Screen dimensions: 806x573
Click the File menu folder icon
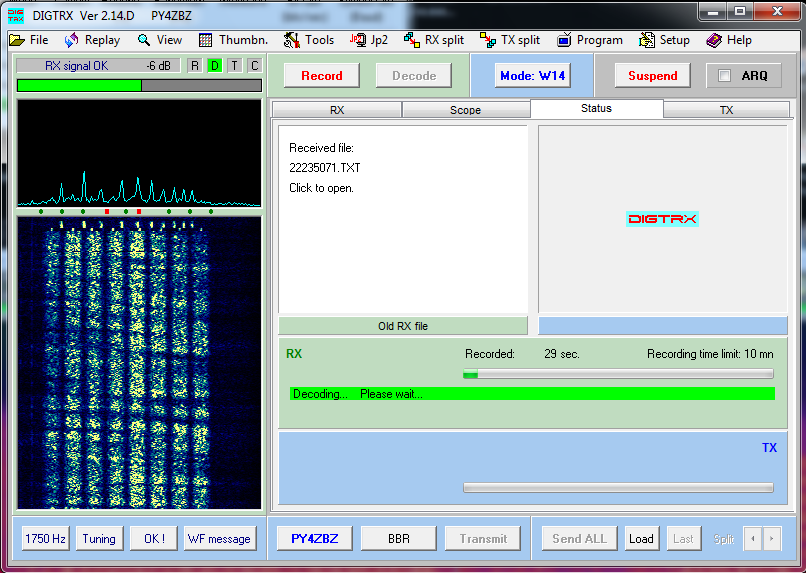[18, 40]
